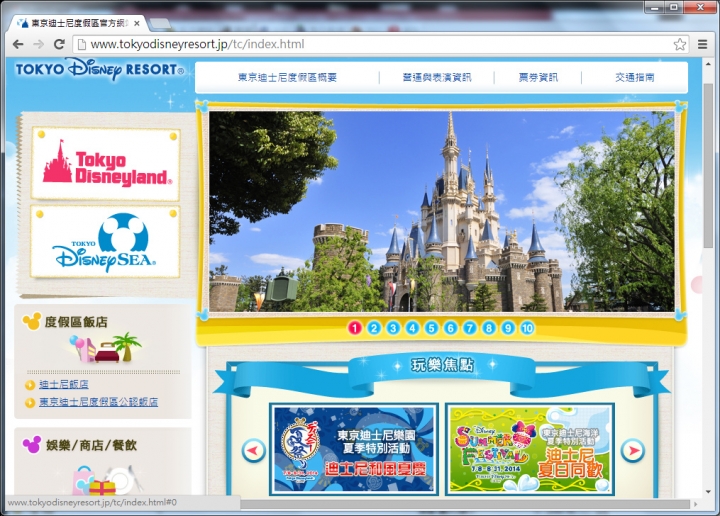720x516 pixels.
Task: Select slide 7 in the slideshow pager
Action: click(x=469, y=328)
